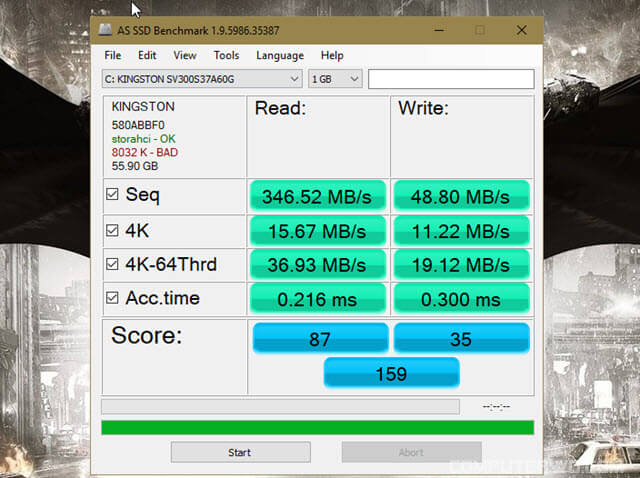
Task: Click the empty text field beside 1 GB
Action: pos(450,78)
